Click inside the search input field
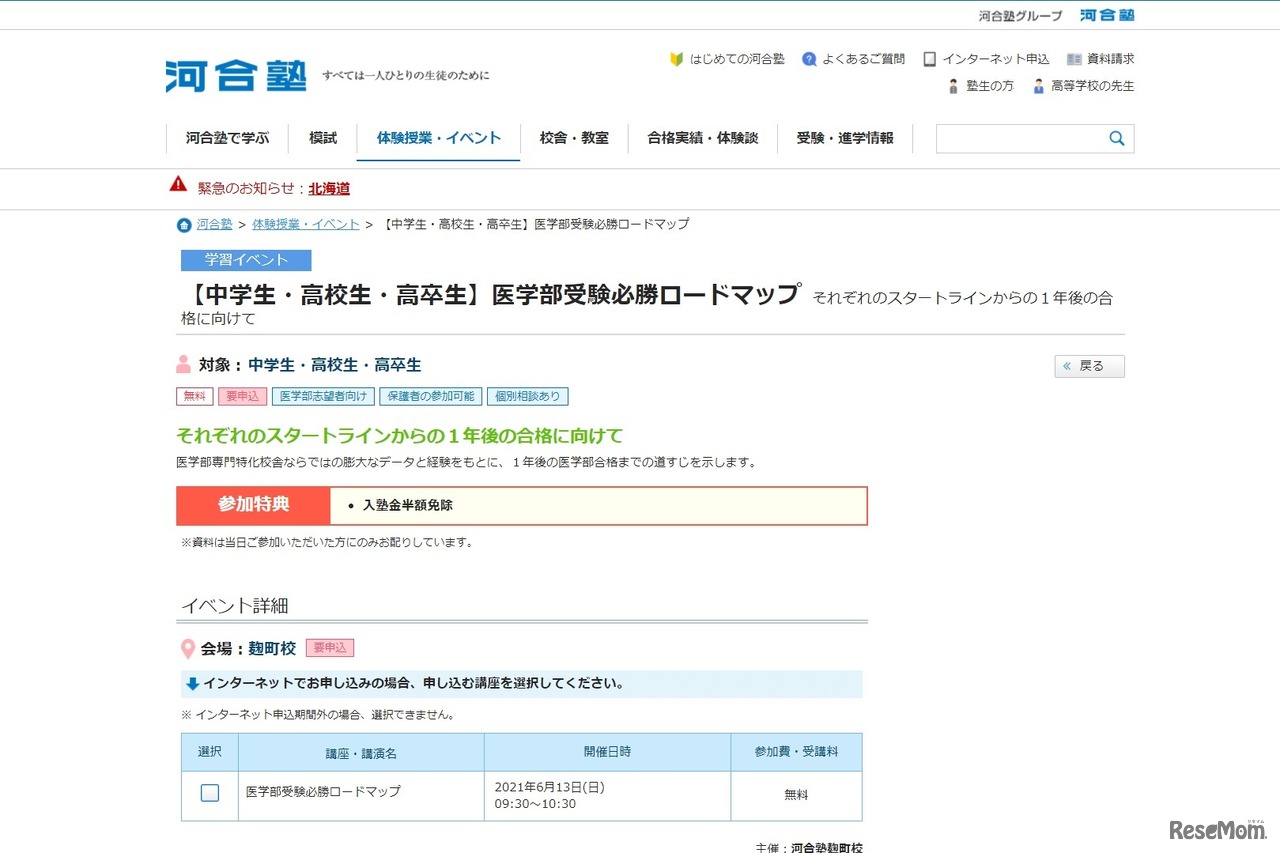This screenshot has width=1280, height=853. coord(1020,138)
